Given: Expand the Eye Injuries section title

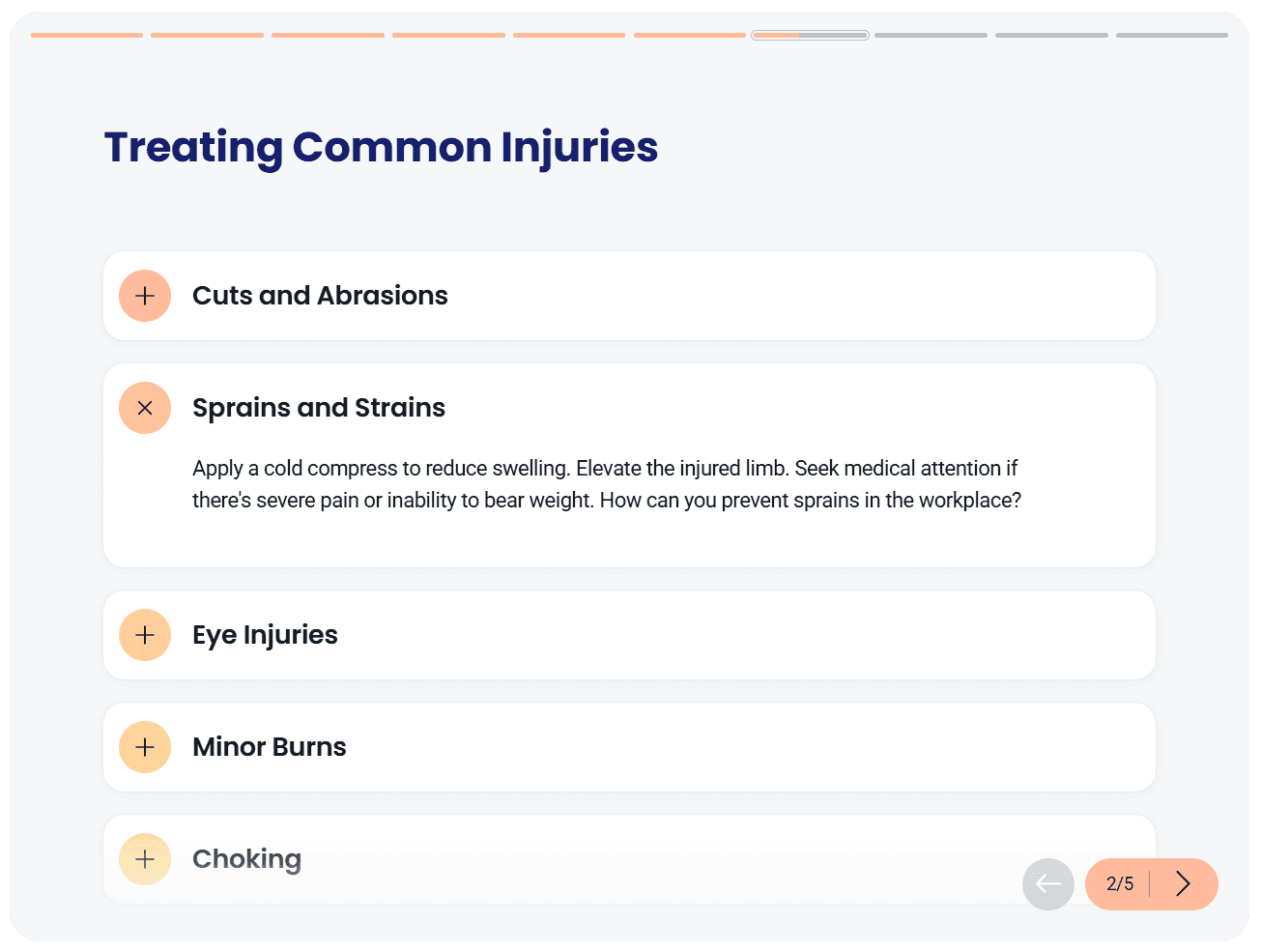Looking at the screenshot, I should [x=265, y=635].
